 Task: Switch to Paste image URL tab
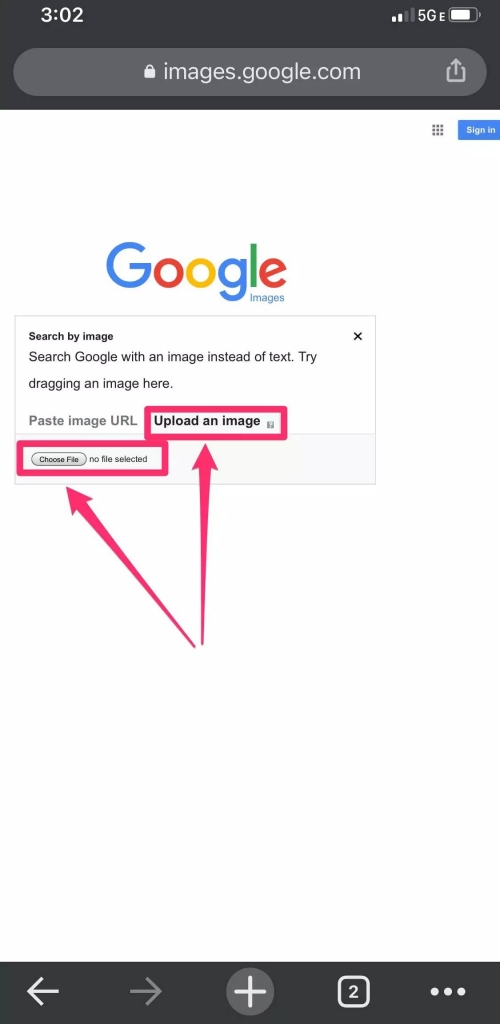point(83,421)
